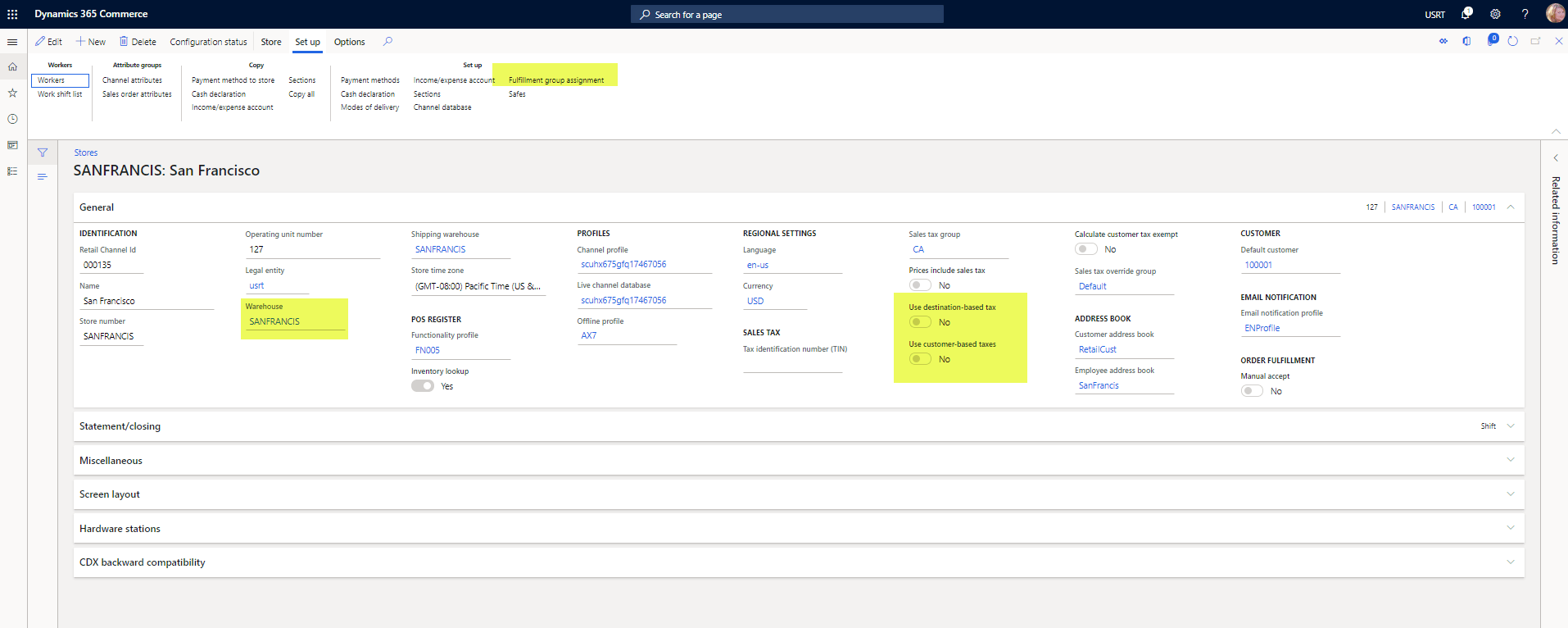
Task: Open the attachments icon with badge
Action: [1492, 40]
